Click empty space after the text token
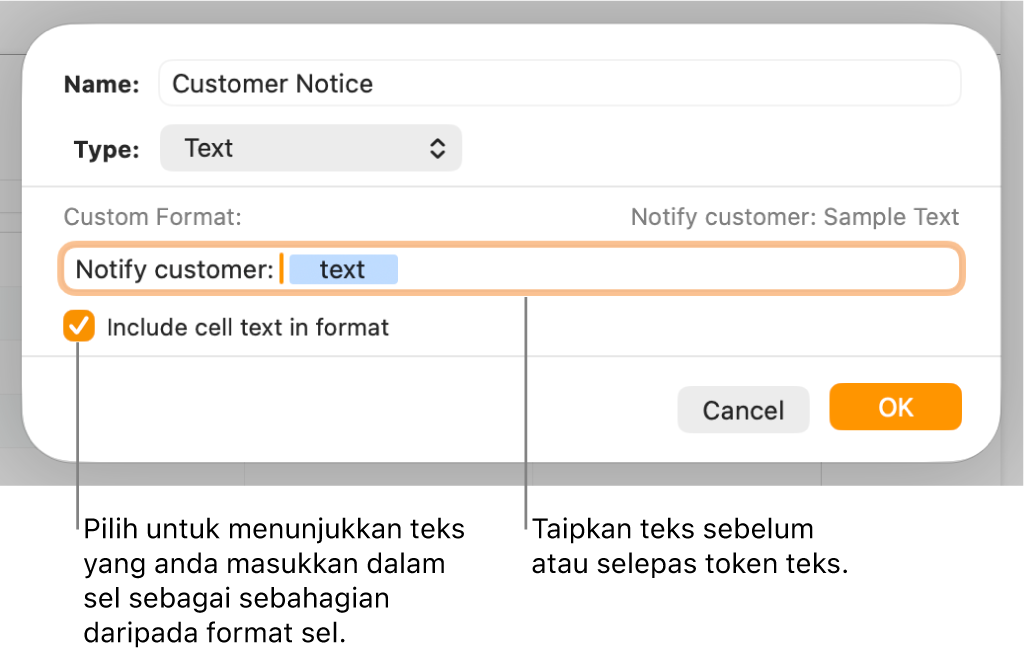Image resolution: width=1025 pixels, height=659 pixels. (680, 270)
